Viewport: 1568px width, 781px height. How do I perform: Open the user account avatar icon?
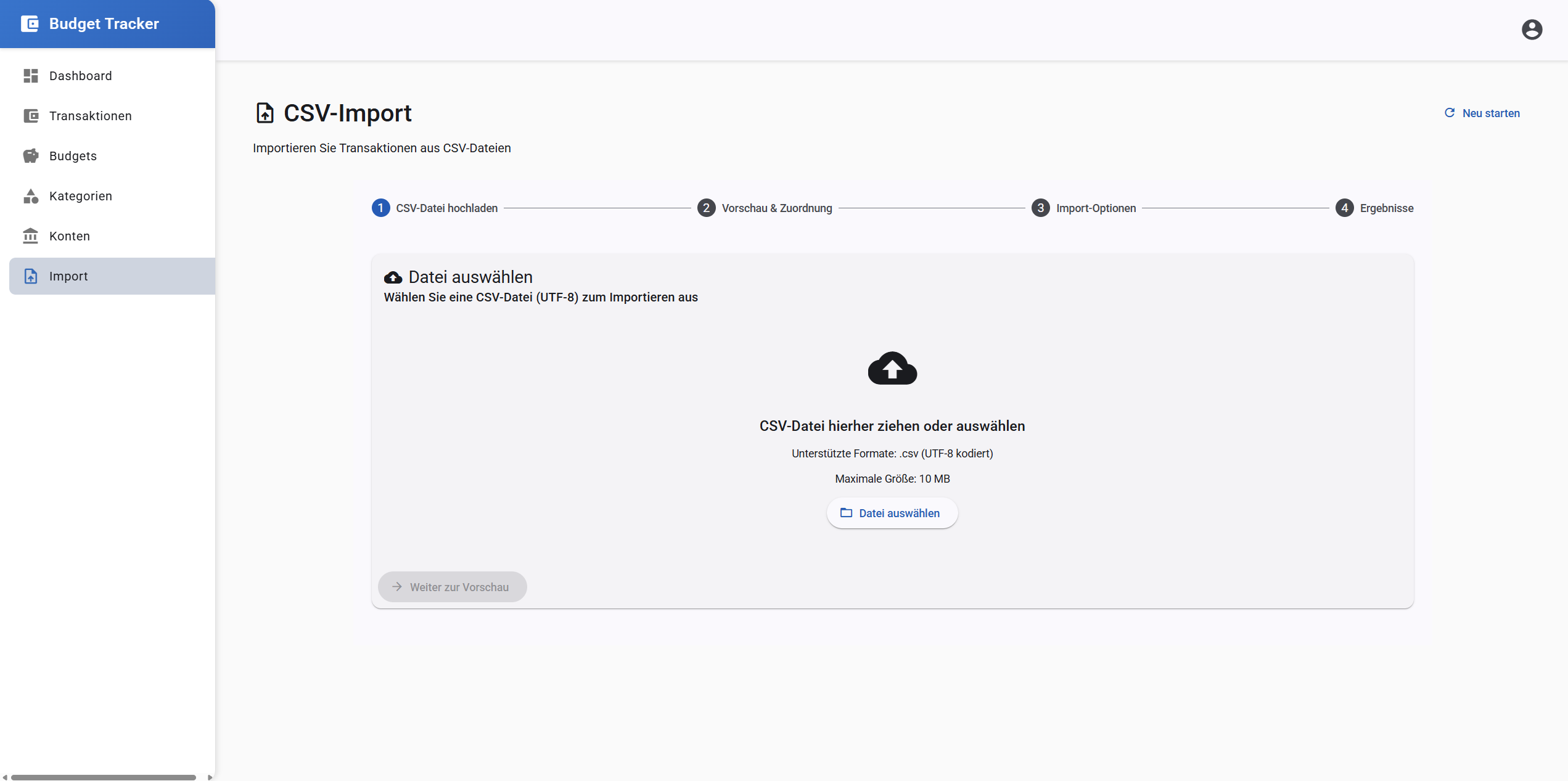coord(1532,30)
